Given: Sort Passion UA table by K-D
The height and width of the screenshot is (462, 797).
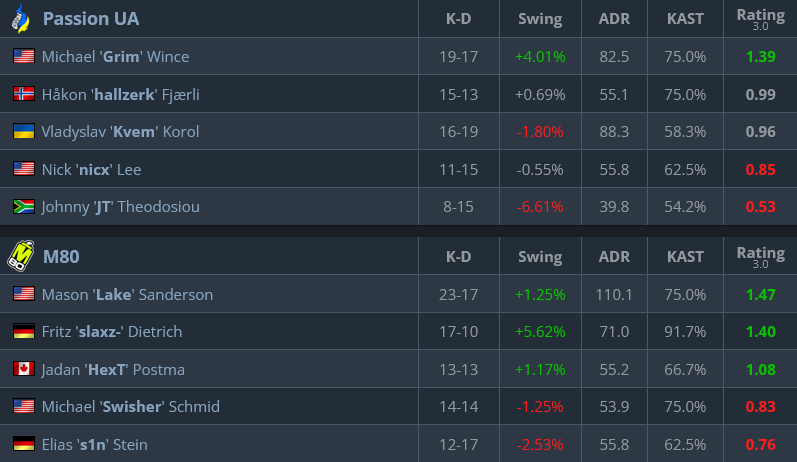Looking at the screenshot, I should [460, 19].
